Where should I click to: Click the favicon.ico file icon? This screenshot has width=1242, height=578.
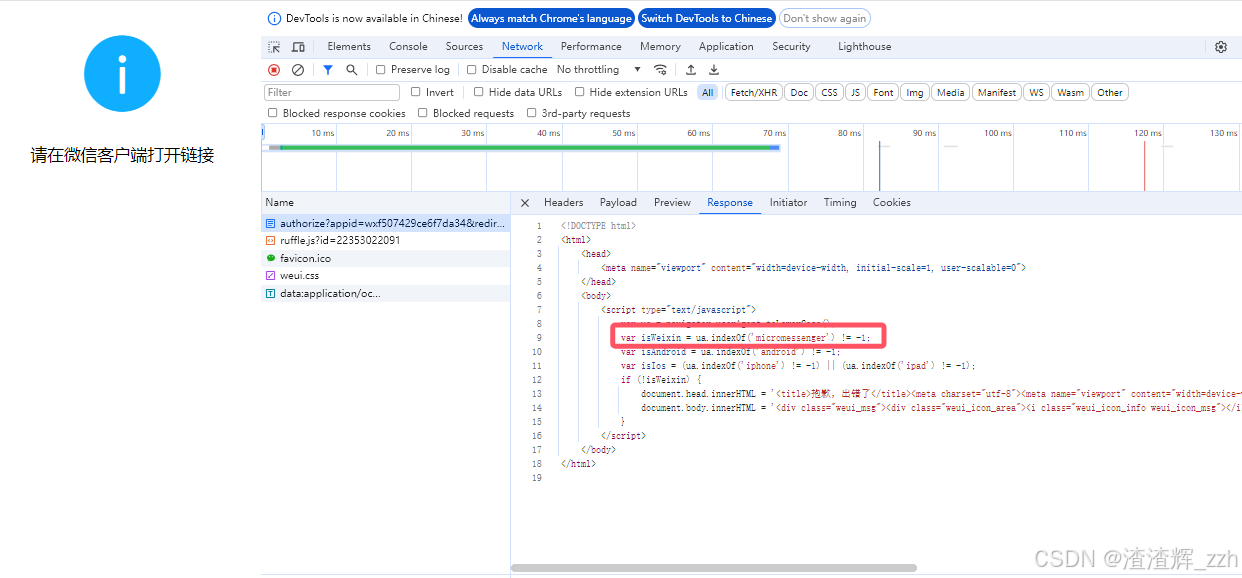270,258
